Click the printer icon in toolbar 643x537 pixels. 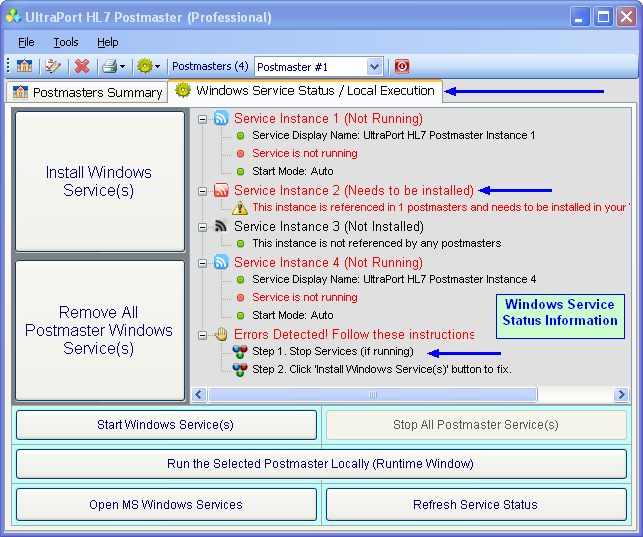click(109, 66)
